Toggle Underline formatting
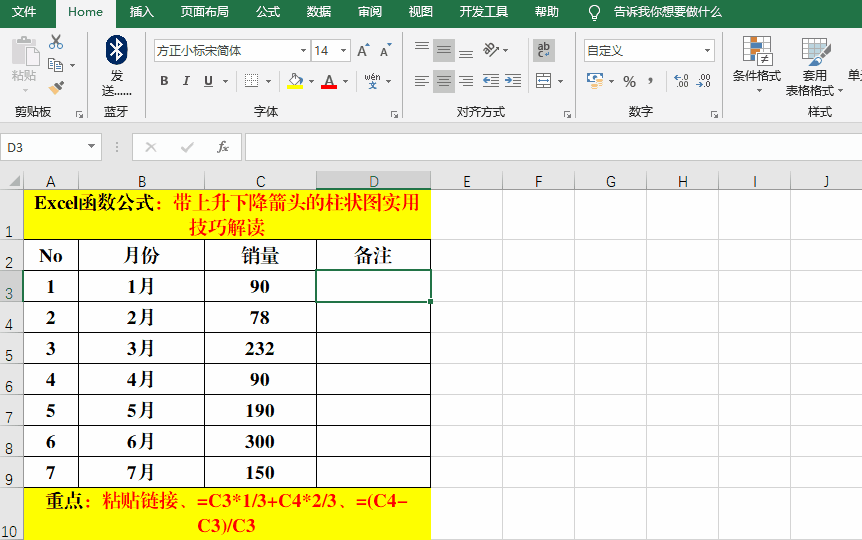 coord(208,81)
